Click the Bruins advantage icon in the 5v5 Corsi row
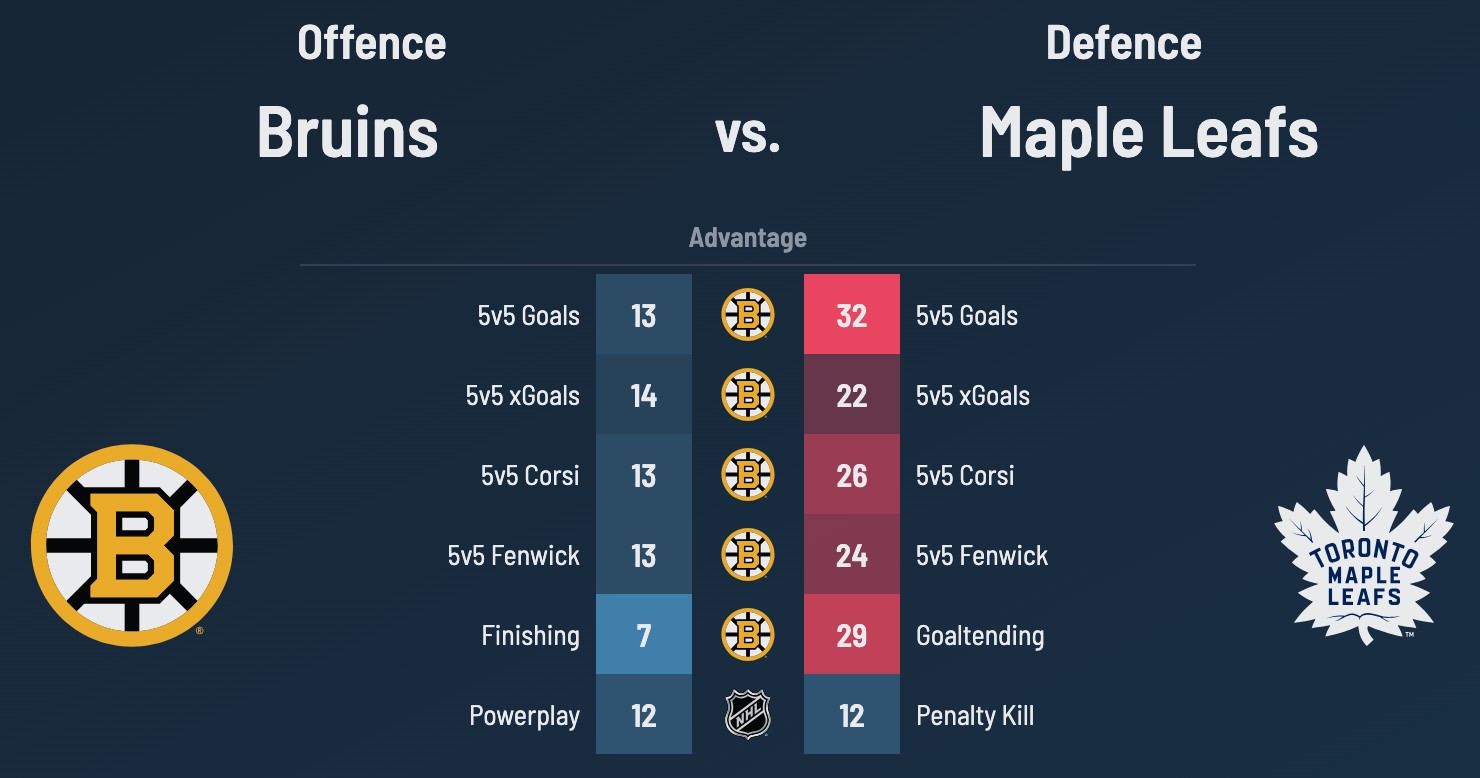 [x=748, y=475]
